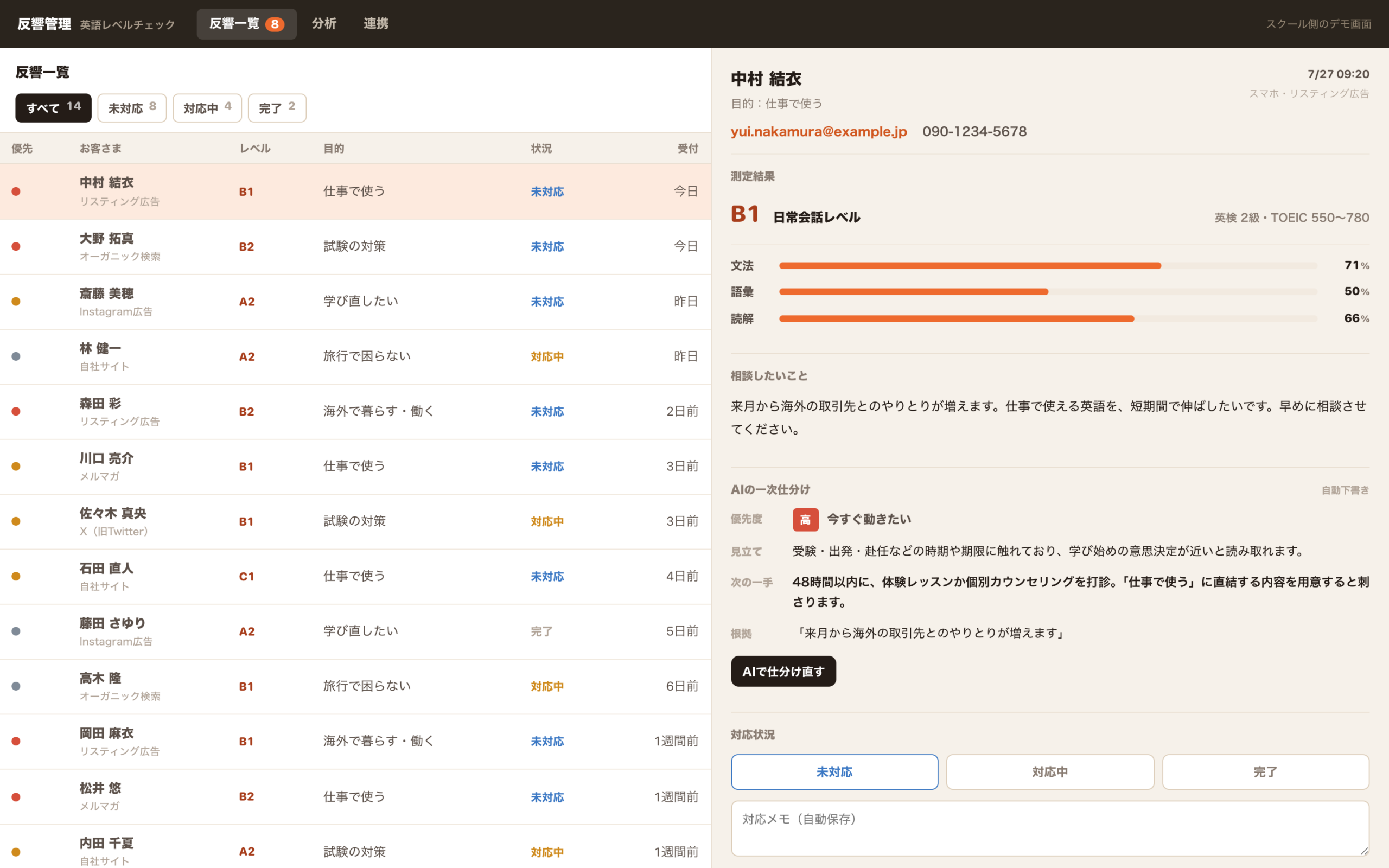Select the 森田 彩 row
1389x868 pixels.
click(355, 412)
